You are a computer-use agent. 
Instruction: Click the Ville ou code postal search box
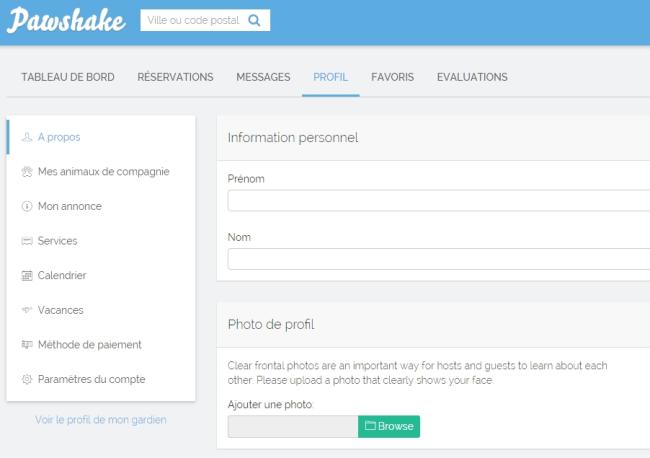pos(193,20)
